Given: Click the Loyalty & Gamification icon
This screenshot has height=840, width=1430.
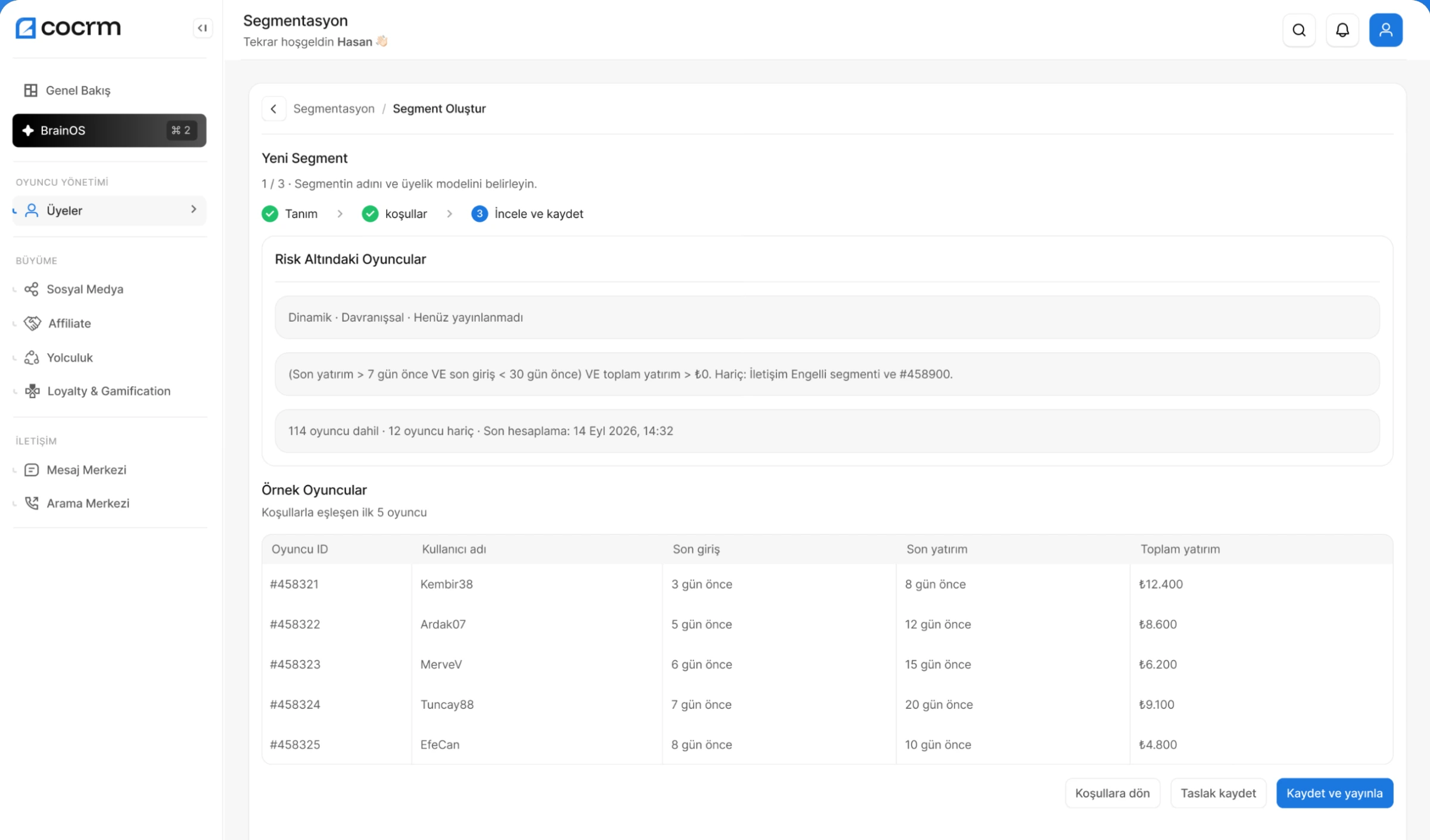Looking at the screenshot, I should [x=32, y=391].
